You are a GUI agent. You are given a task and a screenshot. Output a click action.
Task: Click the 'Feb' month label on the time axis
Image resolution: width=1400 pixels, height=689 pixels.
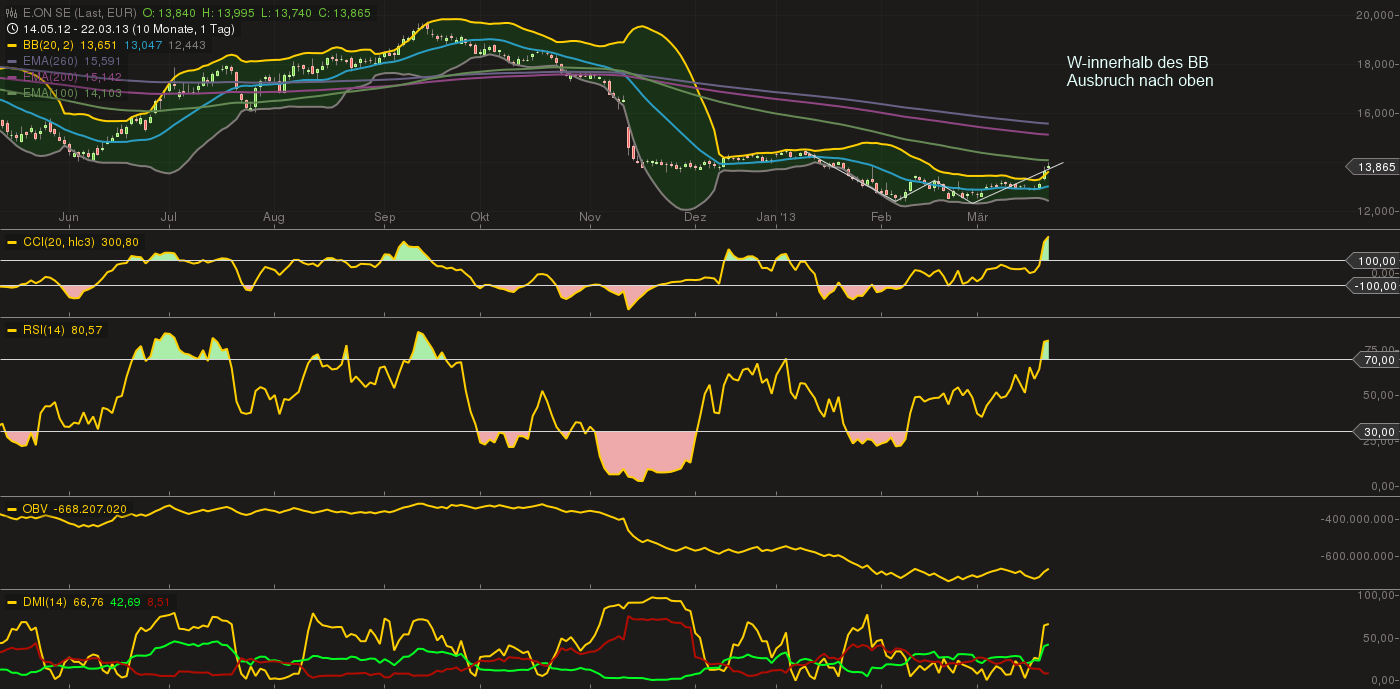coord(881,217)
